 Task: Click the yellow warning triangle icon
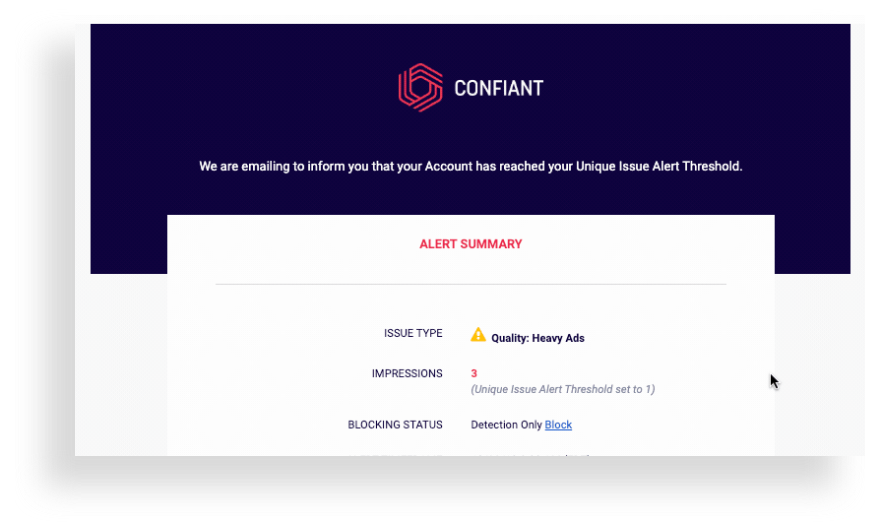click(x=478, y=335)
